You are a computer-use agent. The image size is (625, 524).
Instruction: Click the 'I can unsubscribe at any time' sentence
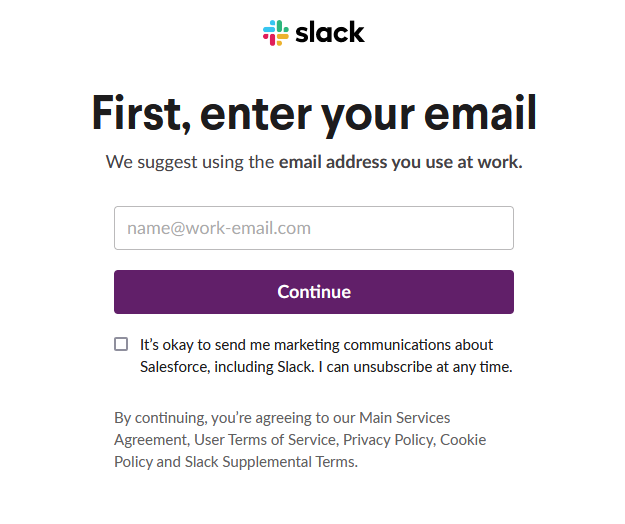click(415, 367)
